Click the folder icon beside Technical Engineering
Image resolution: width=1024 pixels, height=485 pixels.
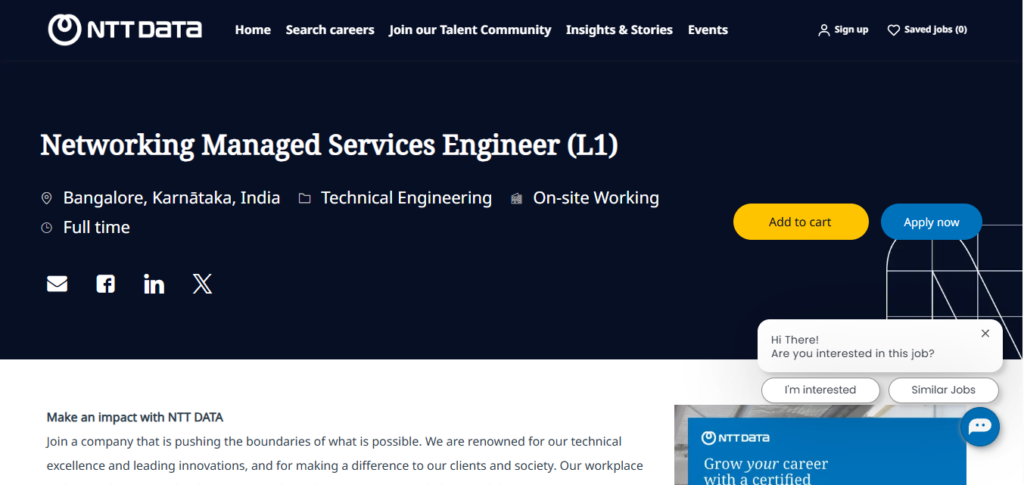click(304, 198)
